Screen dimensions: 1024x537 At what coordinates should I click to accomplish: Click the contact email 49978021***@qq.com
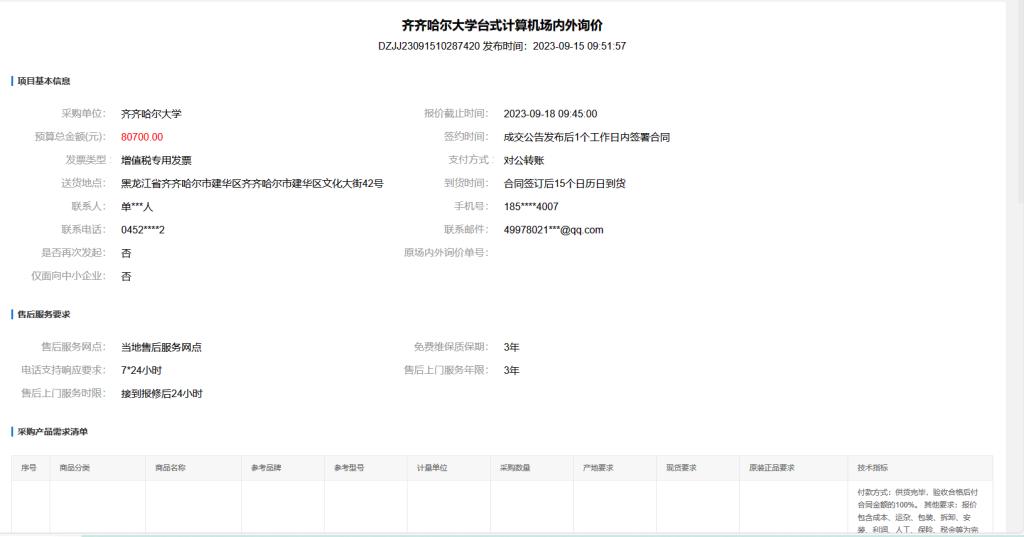[553, 230]
